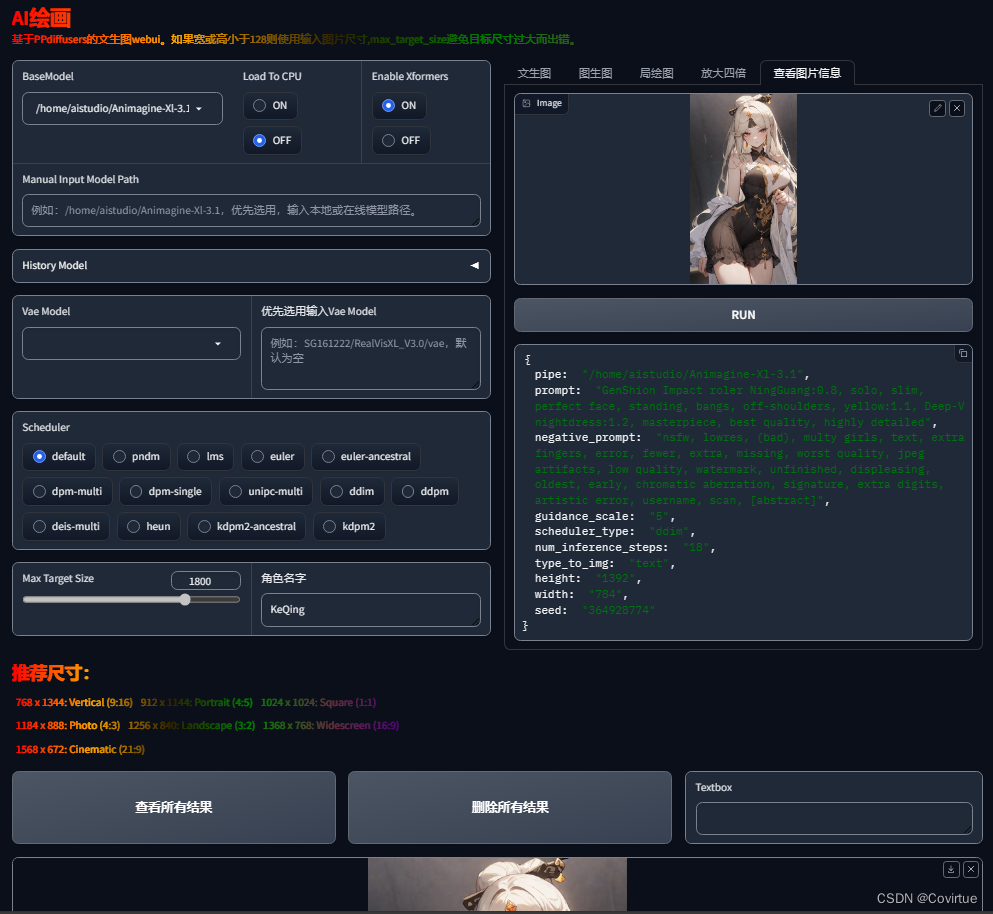Choose unipc-multi scheduler
The height and width of the screenshot is (914, 993).
click(266, 492)
